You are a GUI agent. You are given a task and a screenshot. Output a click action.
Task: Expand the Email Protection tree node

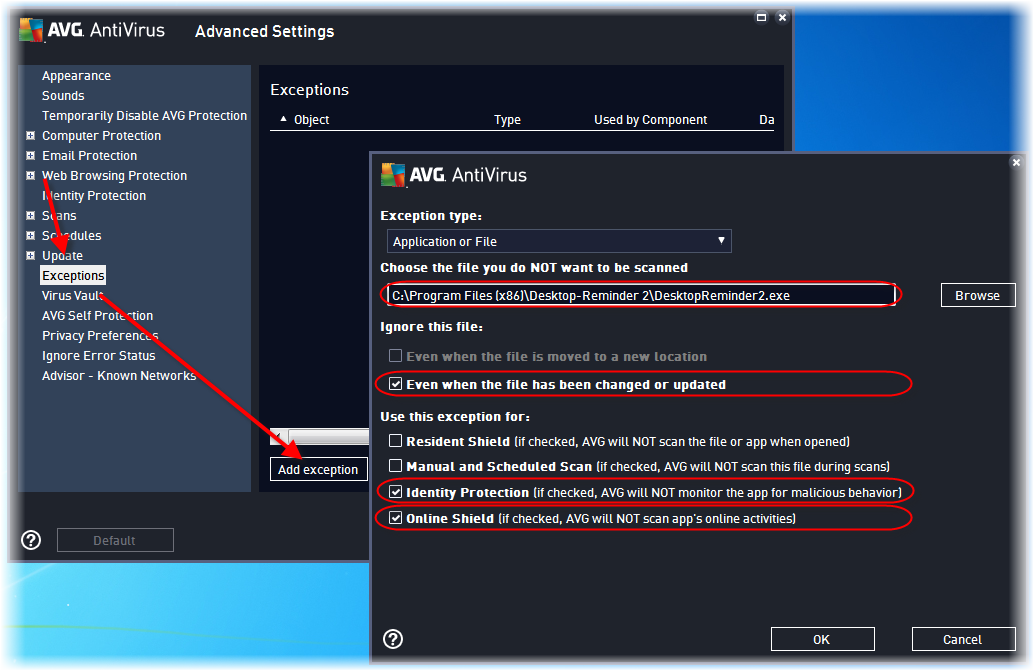pyautogui.click(x=30, y=156)
